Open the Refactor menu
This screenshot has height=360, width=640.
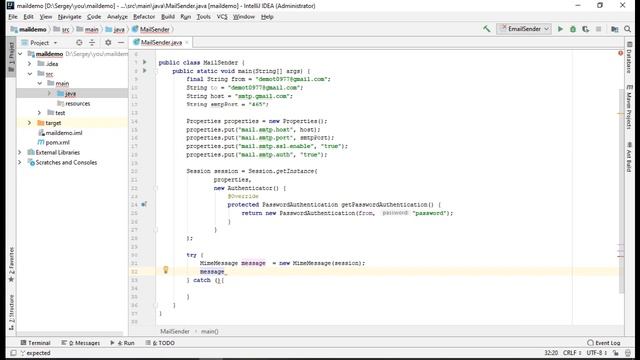(144, 17)
